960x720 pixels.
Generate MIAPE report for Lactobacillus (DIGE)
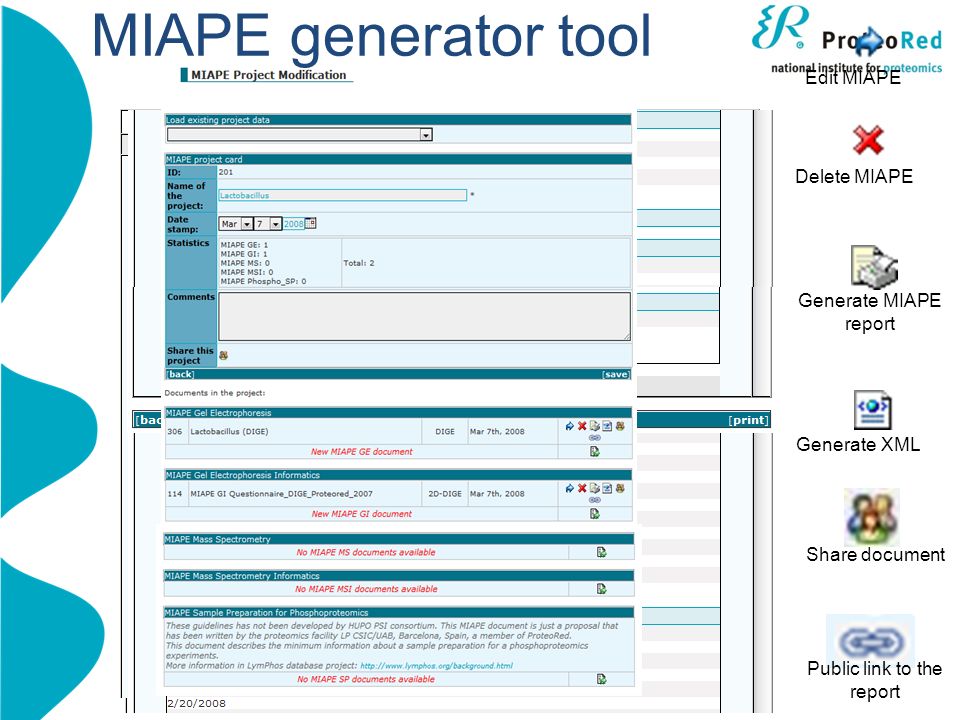[x=594, y=426]
